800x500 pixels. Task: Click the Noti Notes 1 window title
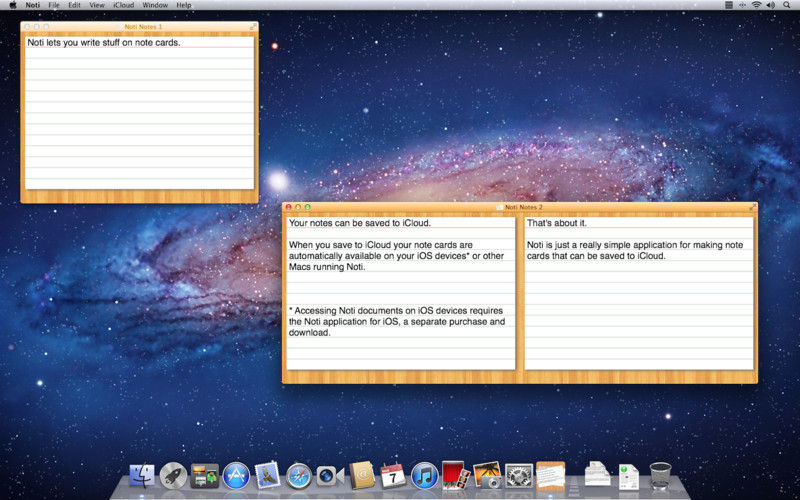(143, 27)
